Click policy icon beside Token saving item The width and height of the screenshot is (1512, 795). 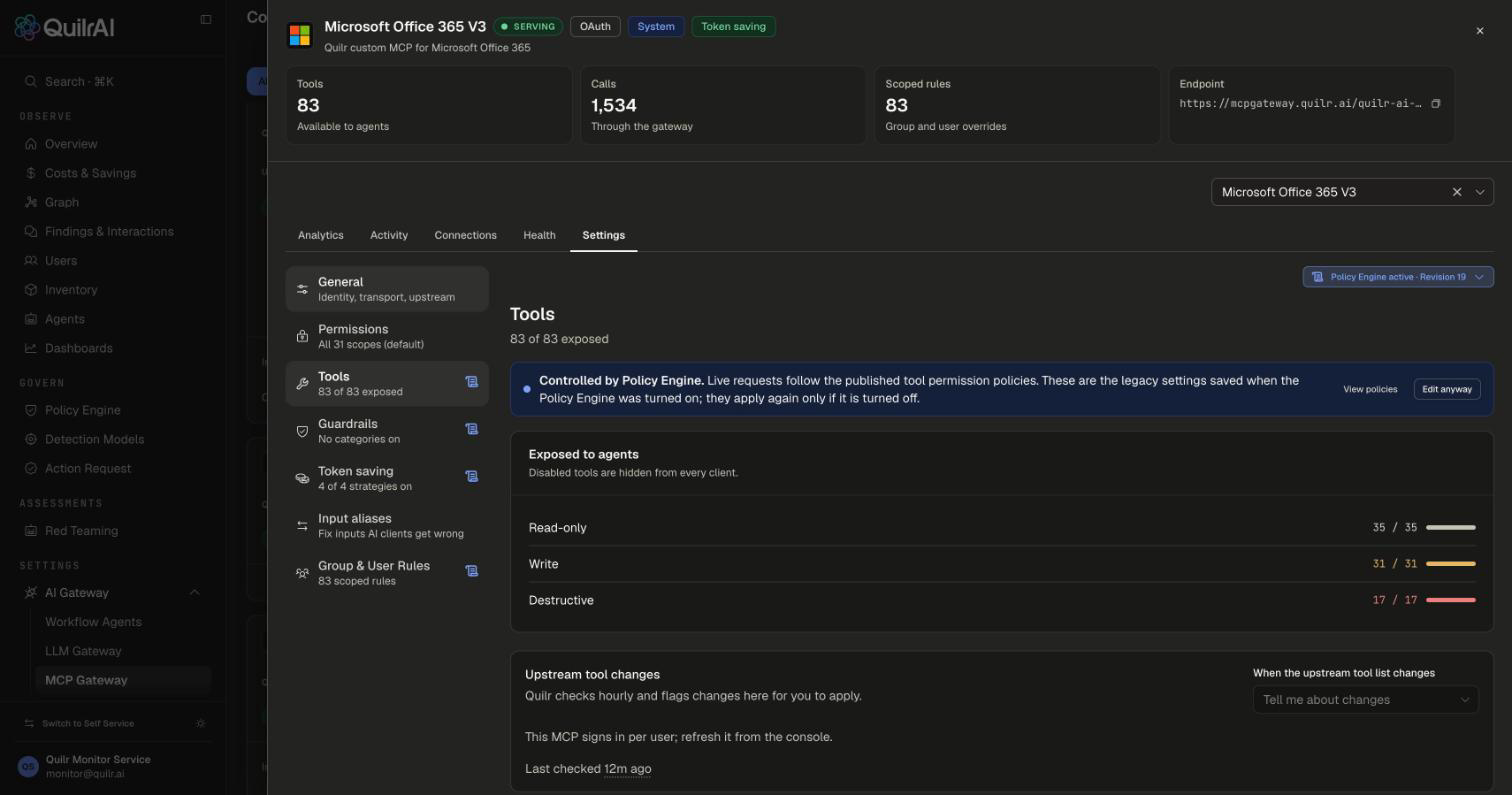tap(471, 476)
